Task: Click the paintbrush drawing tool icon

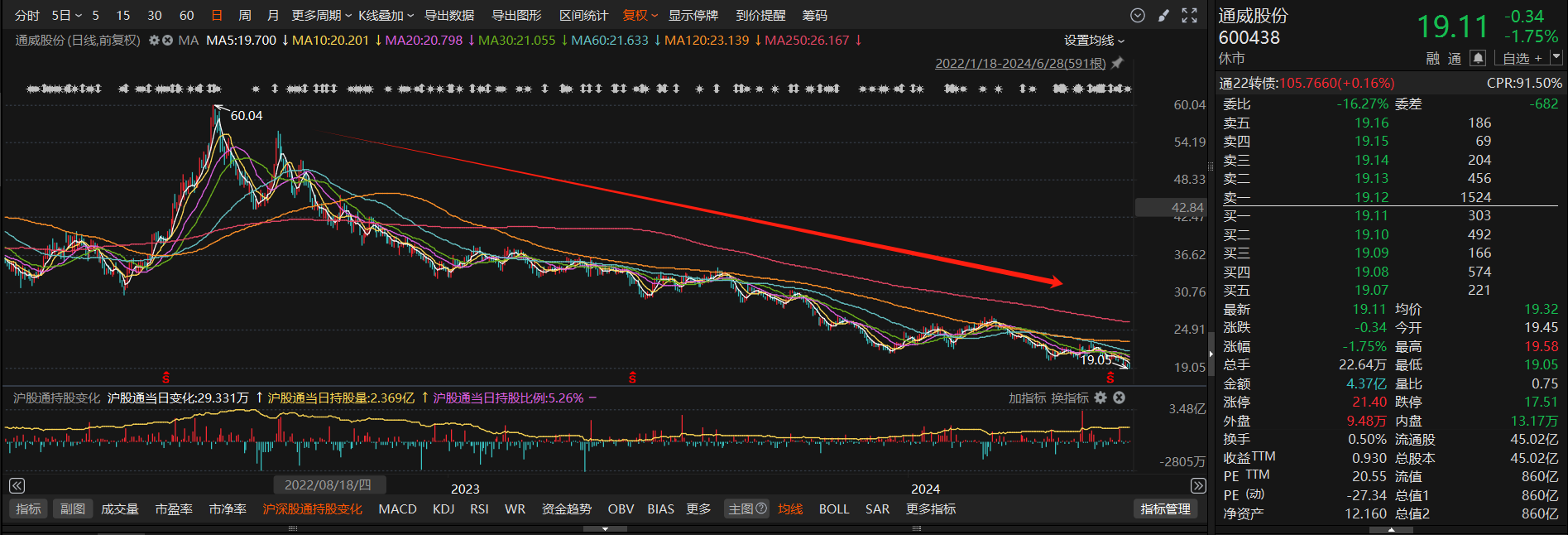Action: click(x=1164, y=16)
